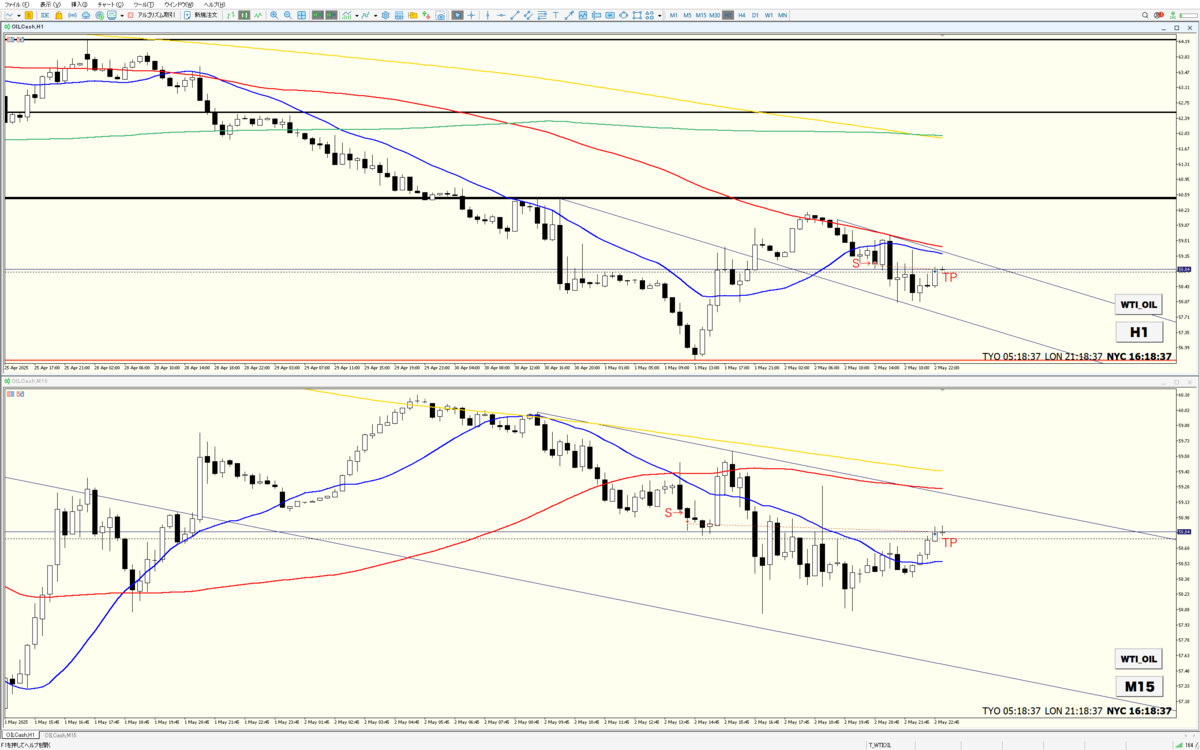Open the IDE MetaEditor button
The height and width of the screenshot is (750, 1200).
[x=45, y=15]
